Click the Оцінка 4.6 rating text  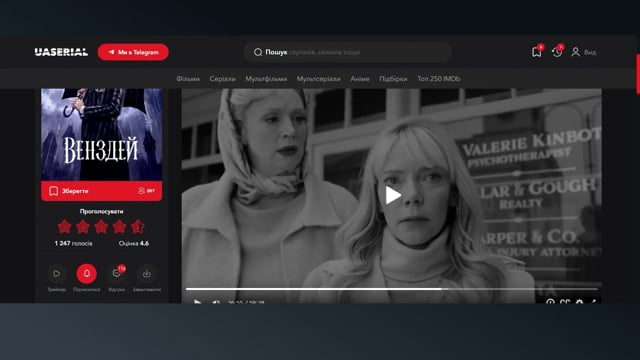pos(133,243)
